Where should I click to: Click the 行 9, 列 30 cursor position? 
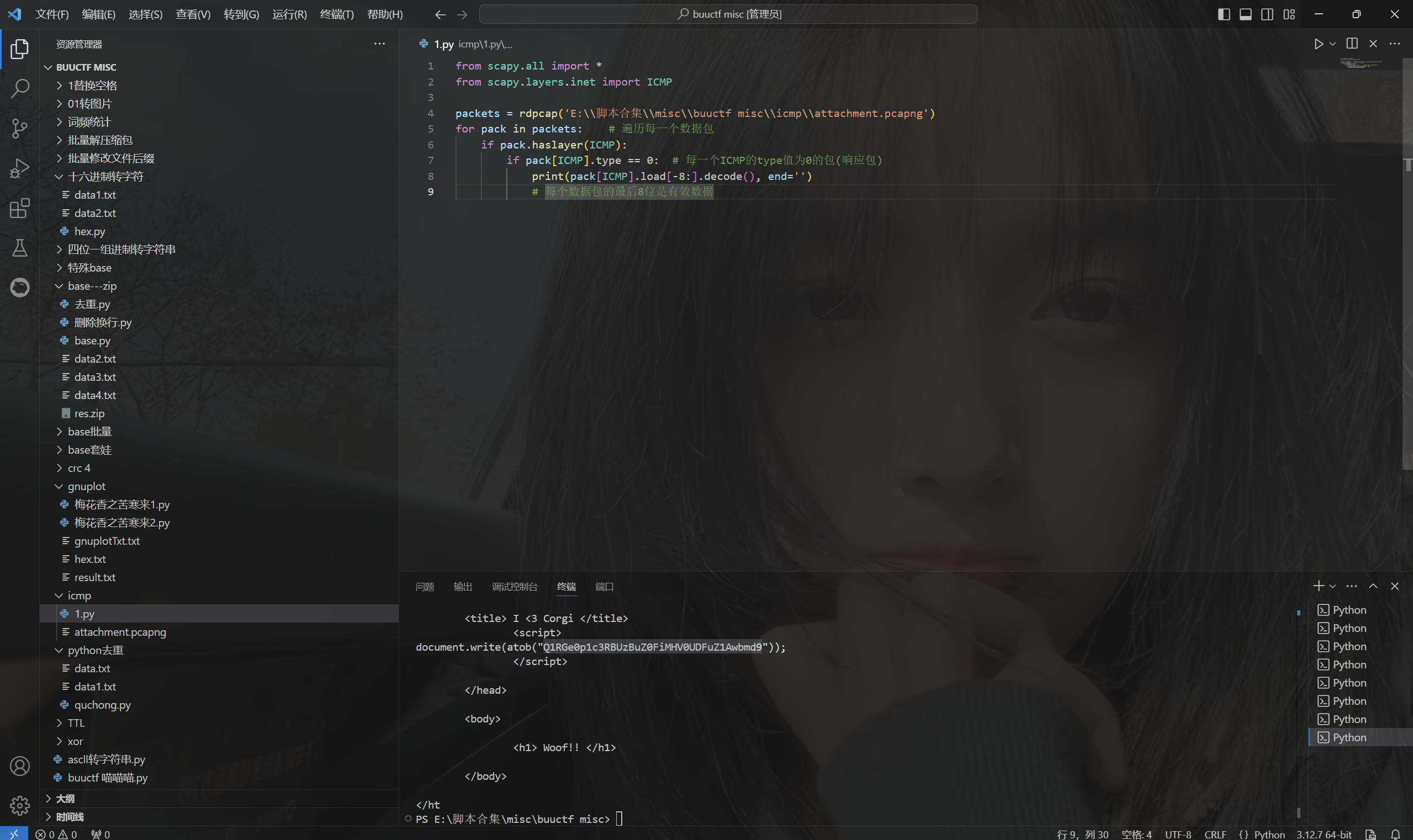pyautogui.click(x=1082, y=834)
